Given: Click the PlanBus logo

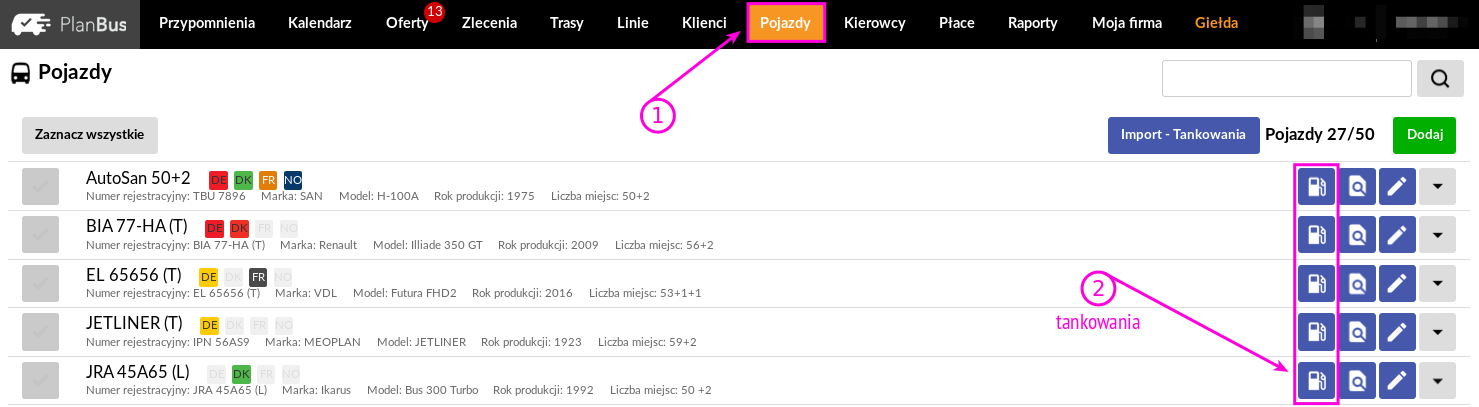Looking at the screenshot, I should pos(70,24).
